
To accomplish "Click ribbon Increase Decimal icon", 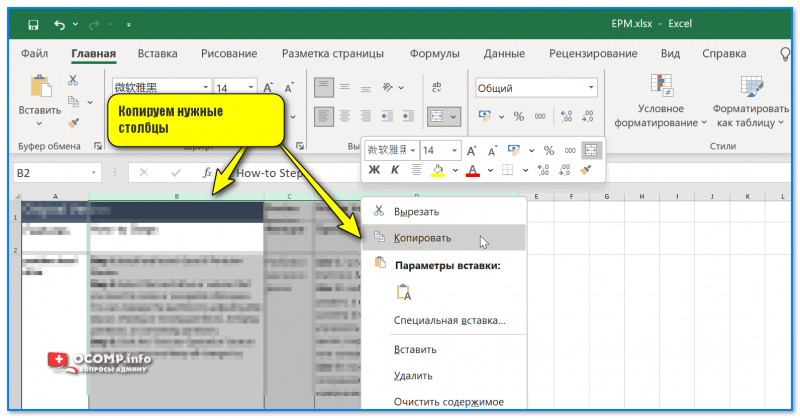I will 566,116.
